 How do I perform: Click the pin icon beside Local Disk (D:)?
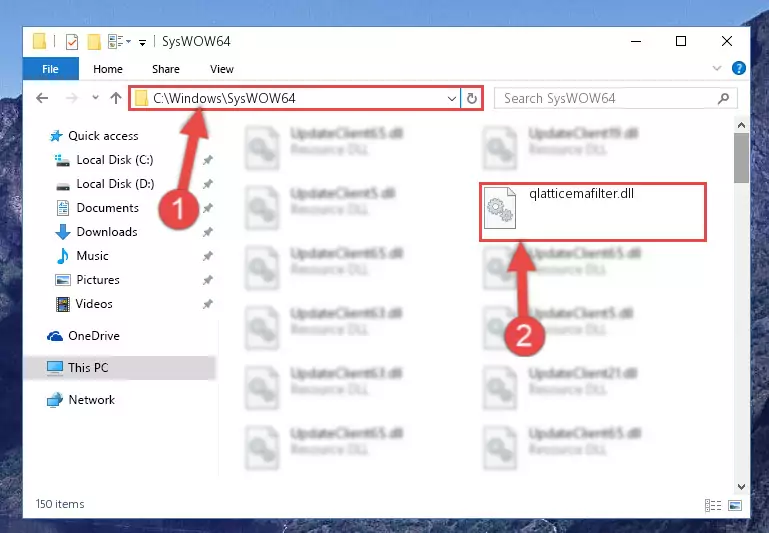point(208,184)
